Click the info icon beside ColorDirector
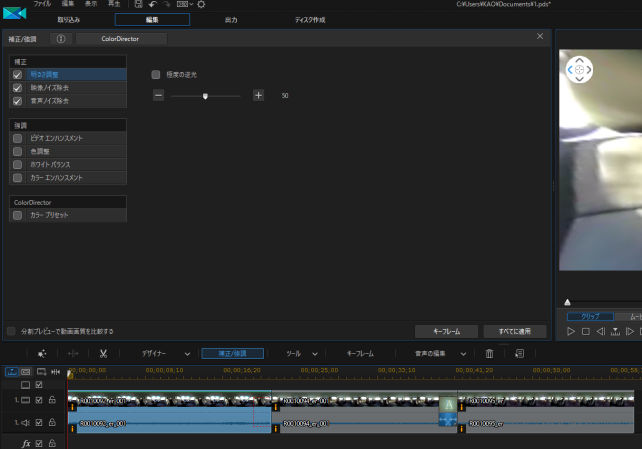The height and width of the screenshot is (449, 642). tap(60, 38)
